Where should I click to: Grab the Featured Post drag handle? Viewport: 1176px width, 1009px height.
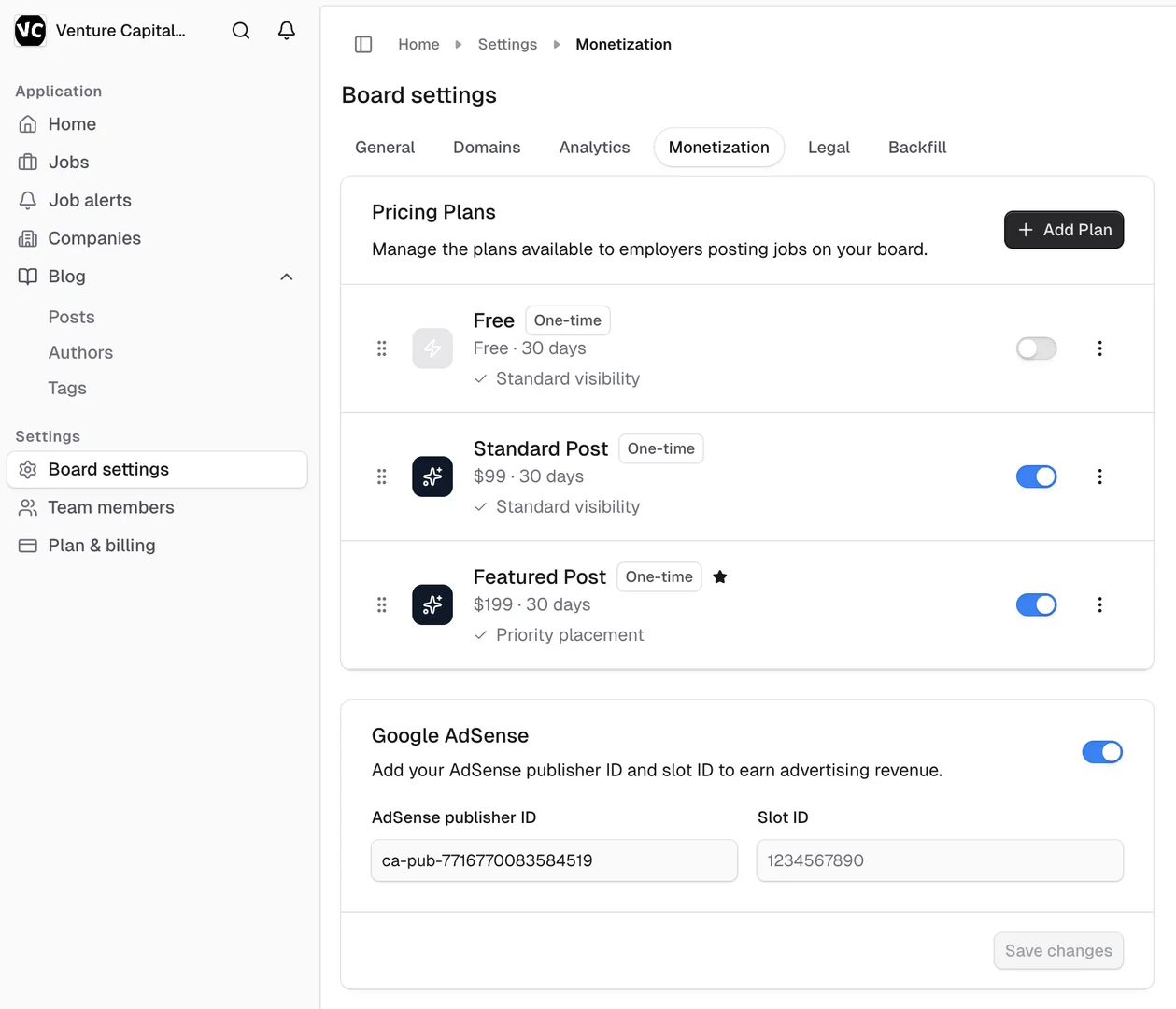[381, 604]
